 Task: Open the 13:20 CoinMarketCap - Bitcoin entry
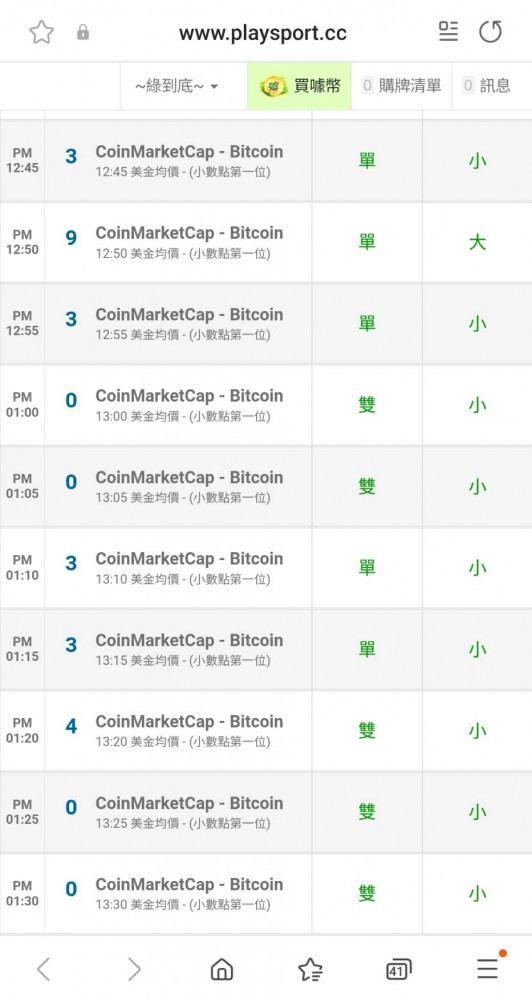point(189,731)
